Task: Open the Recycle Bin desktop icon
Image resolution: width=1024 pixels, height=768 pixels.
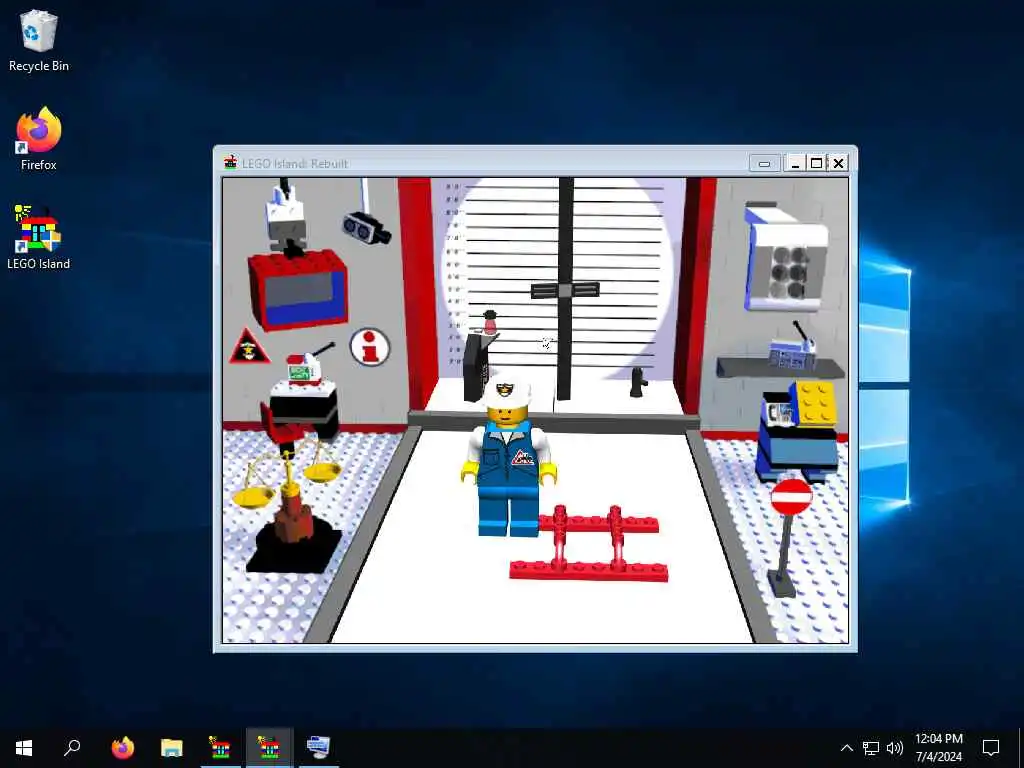Action: coord(39,40)
